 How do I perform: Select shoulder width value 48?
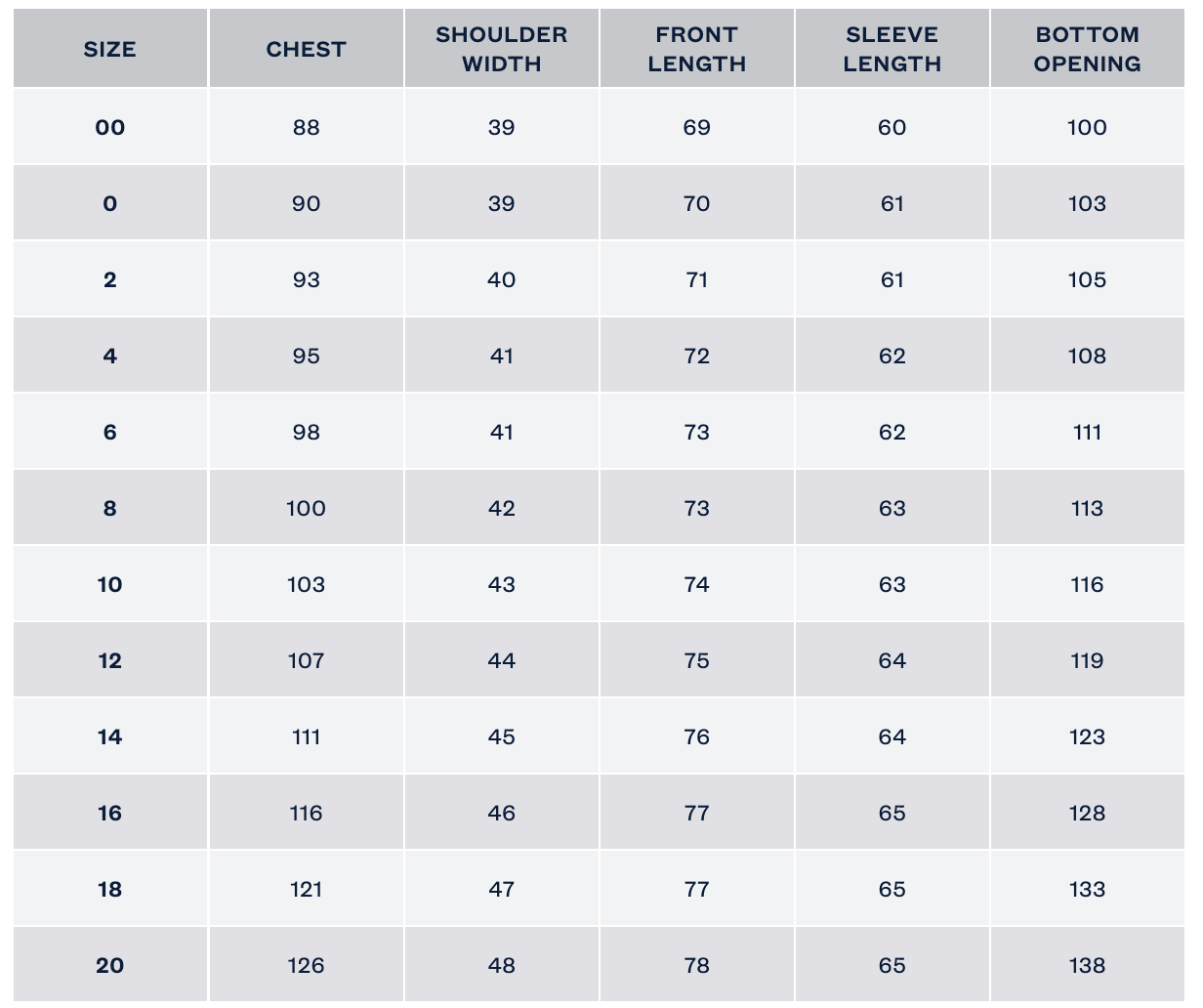pyautogui.click(x=501, y=965)
